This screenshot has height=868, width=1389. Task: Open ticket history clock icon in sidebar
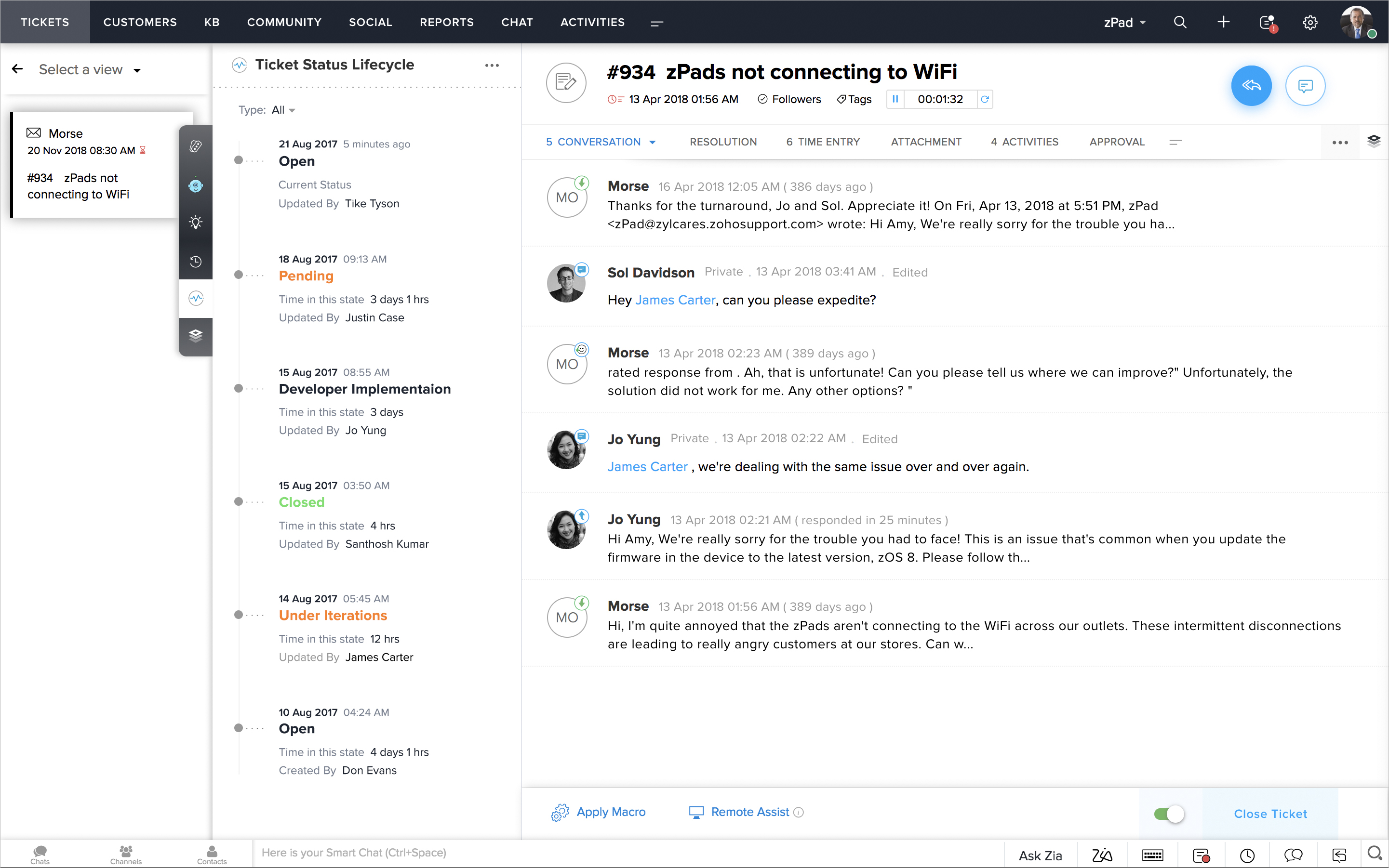pyautogui.click(x=196, y=262)
